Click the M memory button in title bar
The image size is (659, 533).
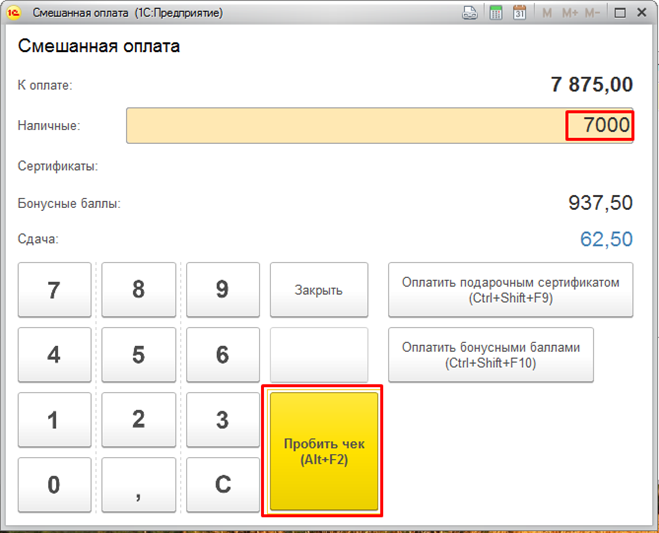tap(547, 13)
